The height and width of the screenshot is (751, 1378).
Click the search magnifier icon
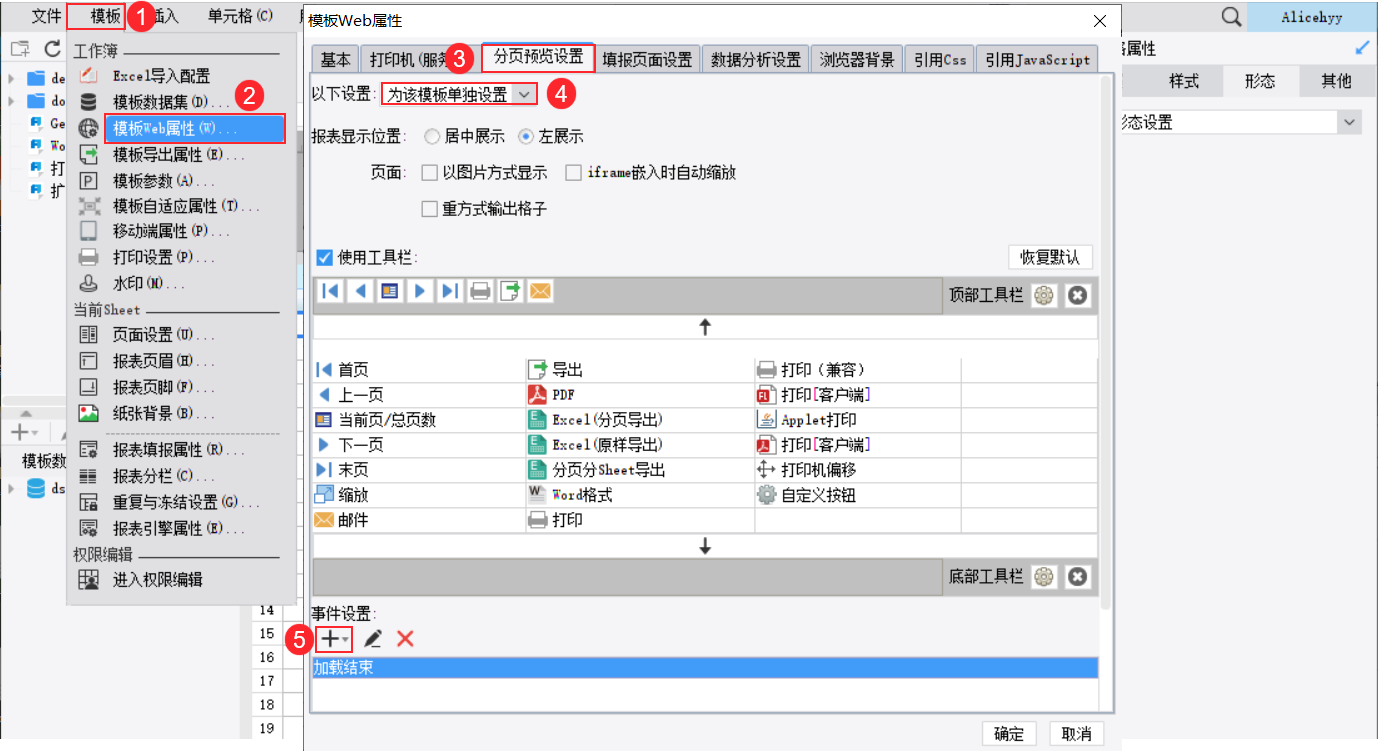tap(1232, 17)
